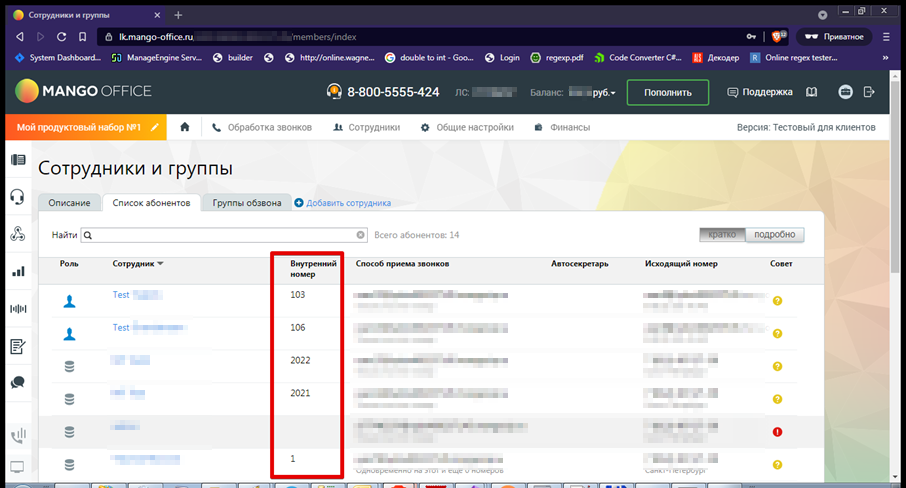906x488 pixels.
Task: Click the audio waveform sidebar icon
Action: (17, 308)
